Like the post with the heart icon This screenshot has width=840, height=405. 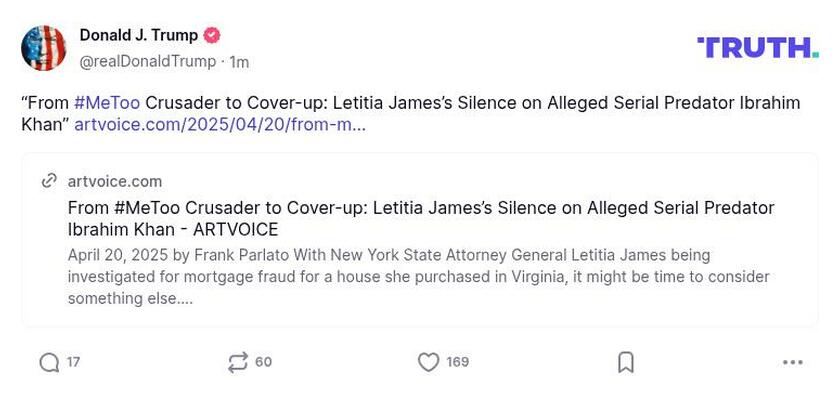point(428,362)
